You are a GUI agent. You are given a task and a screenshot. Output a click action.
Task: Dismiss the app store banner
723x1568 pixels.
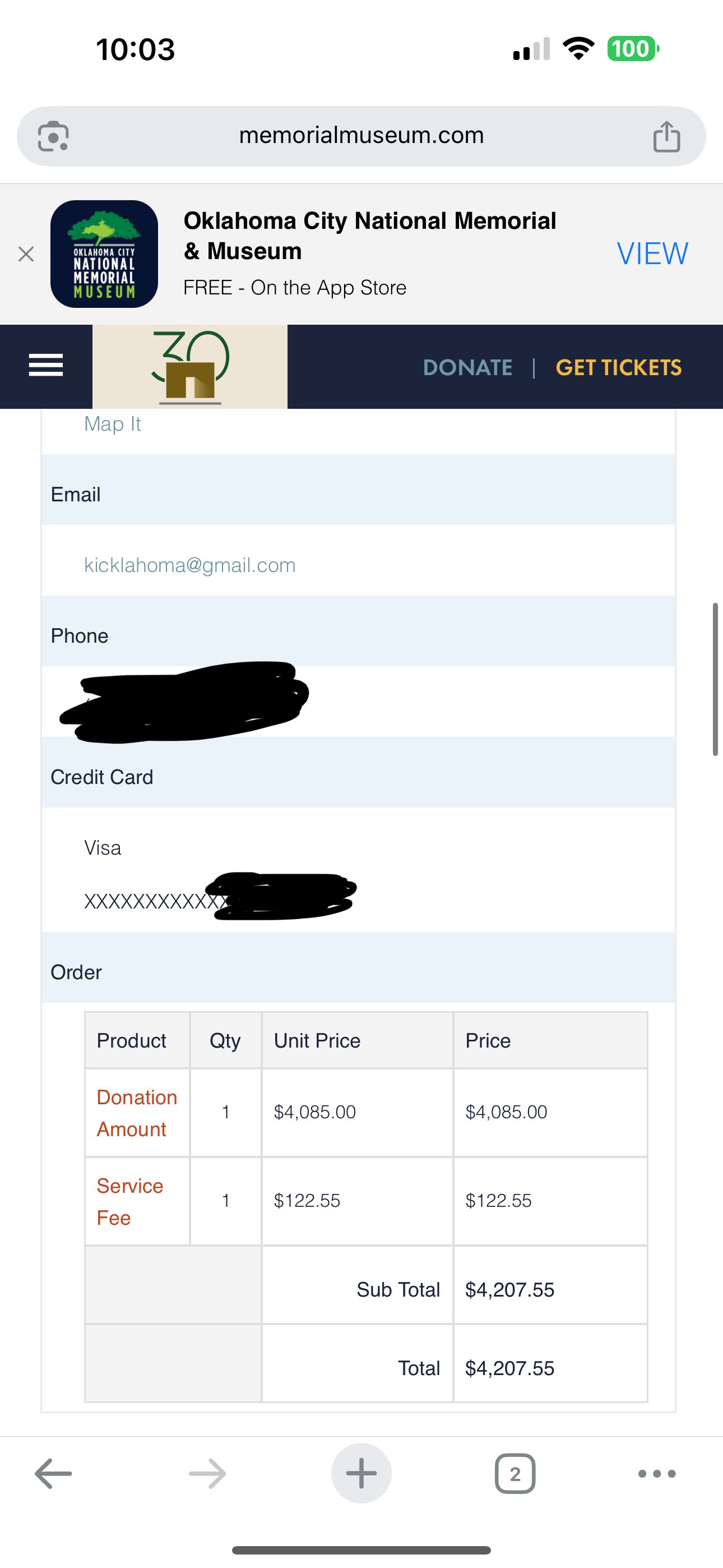26,254
